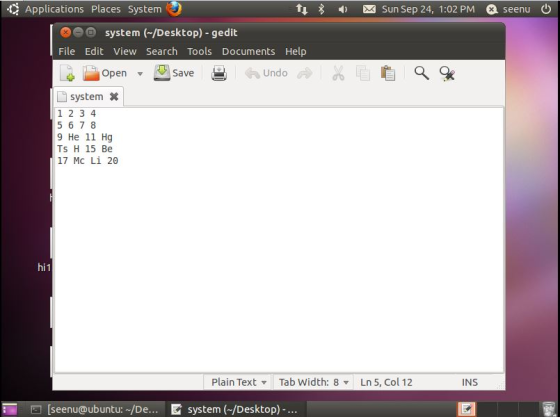Expand recent files arrow next to Open
This screenshot has width=560, height=417.
[x=140, y=74]
